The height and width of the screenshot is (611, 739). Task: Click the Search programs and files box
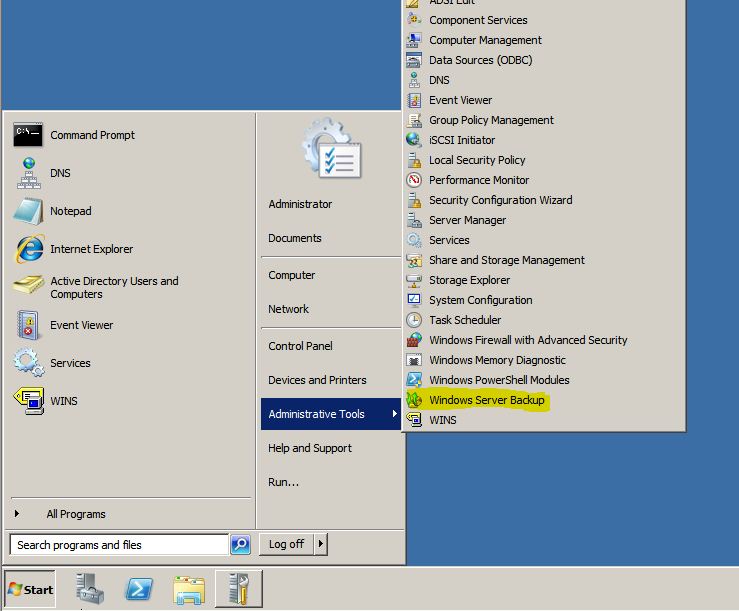click(119, 545)
